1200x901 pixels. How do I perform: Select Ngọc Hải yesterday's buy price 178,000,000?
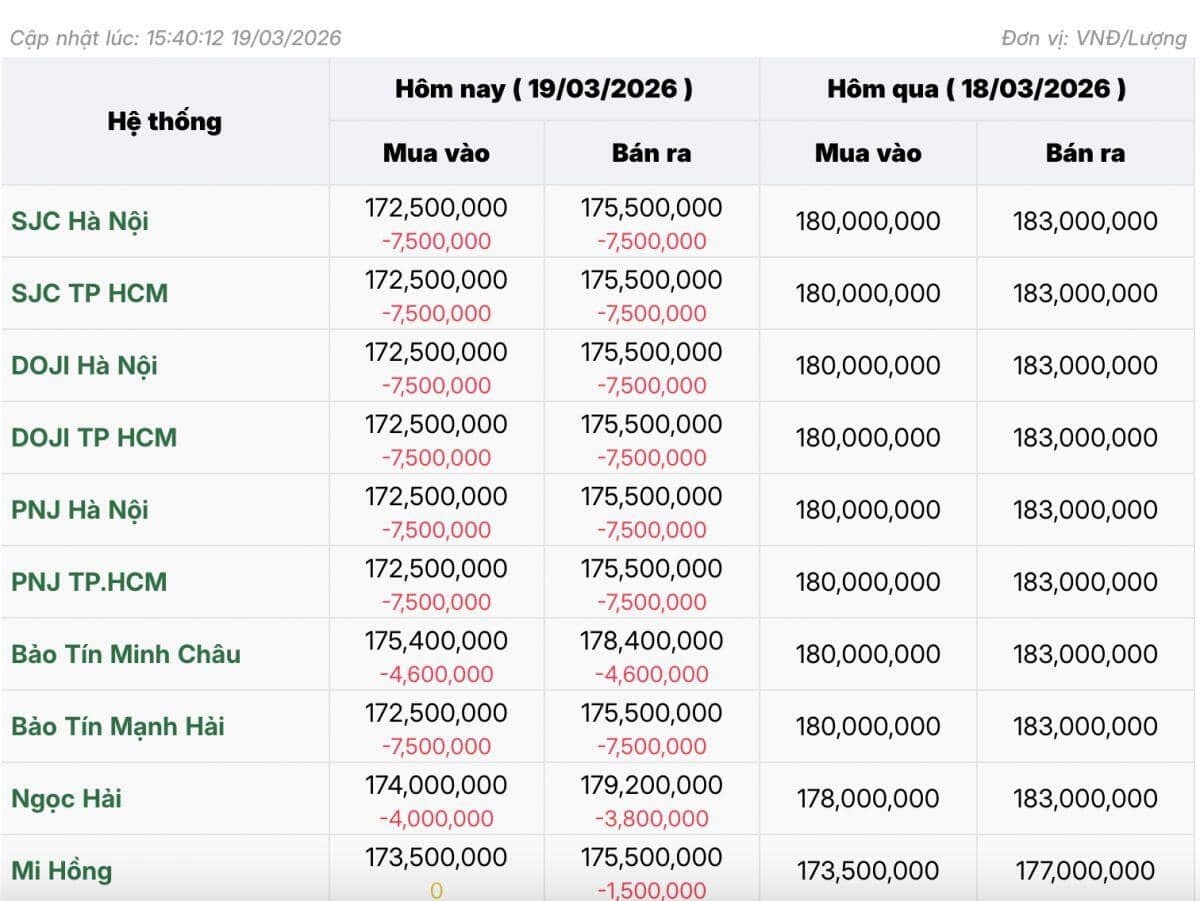[868, 798]
